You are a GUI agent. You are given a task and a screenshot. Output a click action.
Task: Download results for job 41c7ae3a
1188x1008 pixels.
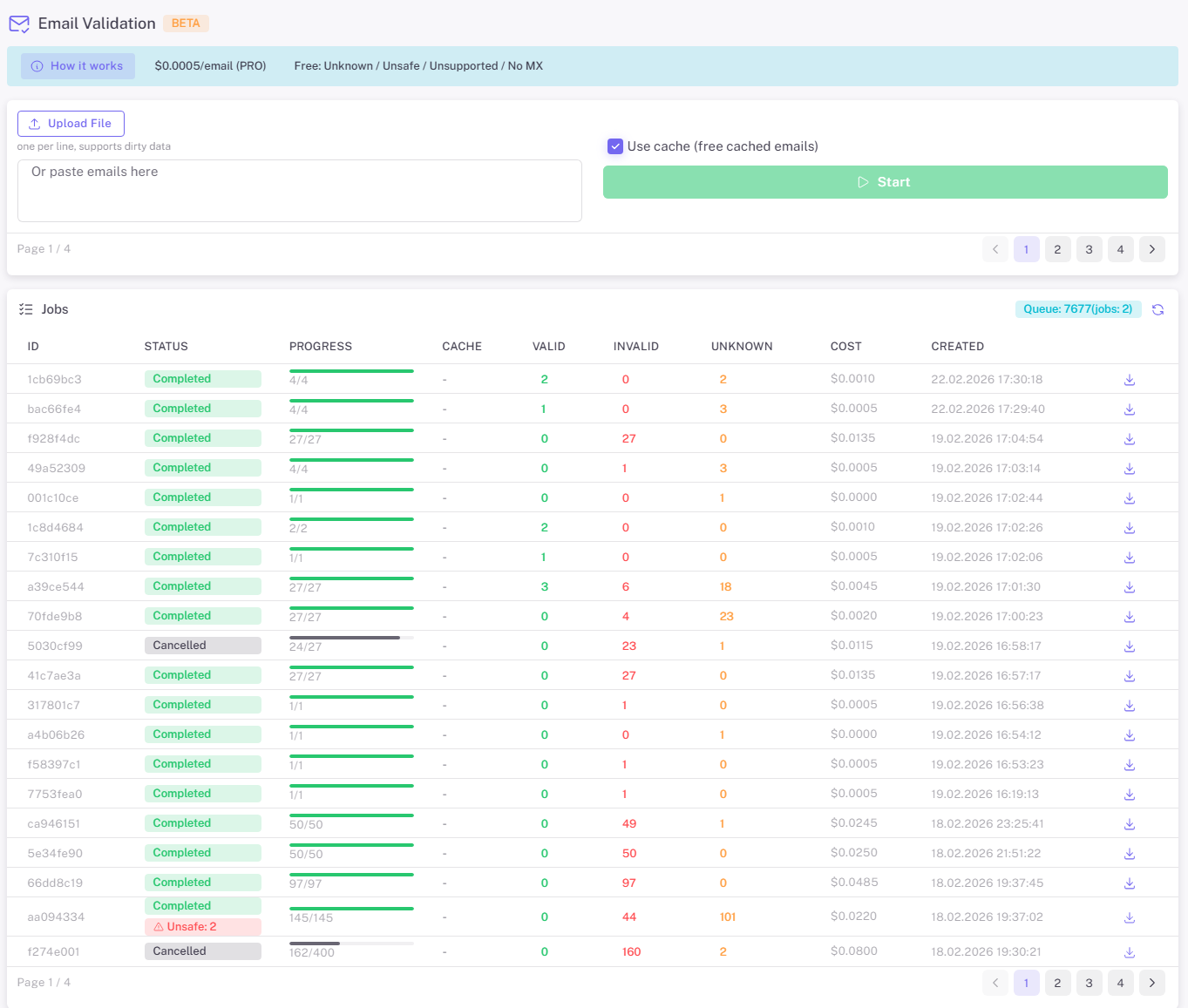1129,676
